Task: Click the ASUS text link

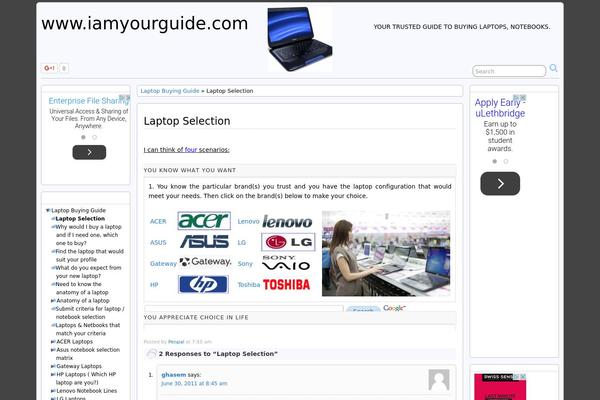Action: [x=158, y=242]
